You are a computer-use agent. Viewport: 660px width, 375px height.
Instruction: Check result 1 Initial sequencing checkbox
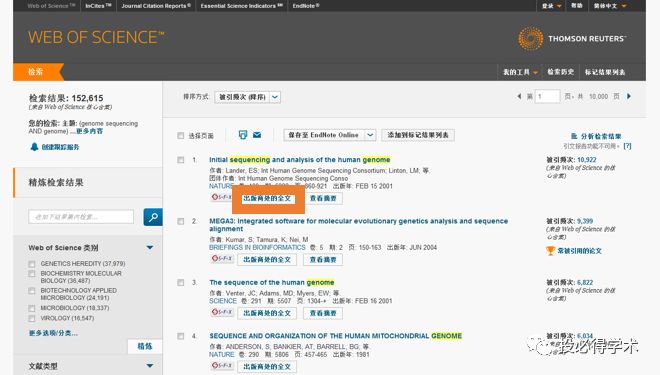point(181,160)
